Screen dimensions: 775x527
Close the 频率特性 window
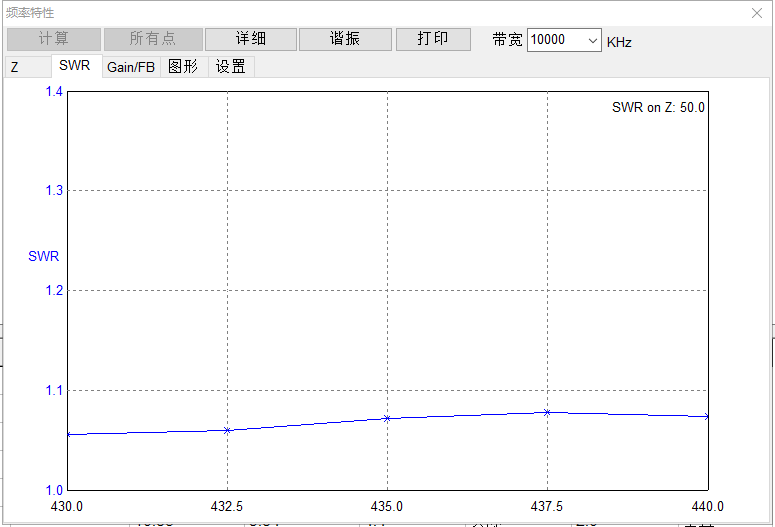pyautogui.click(x=757, y=13)
